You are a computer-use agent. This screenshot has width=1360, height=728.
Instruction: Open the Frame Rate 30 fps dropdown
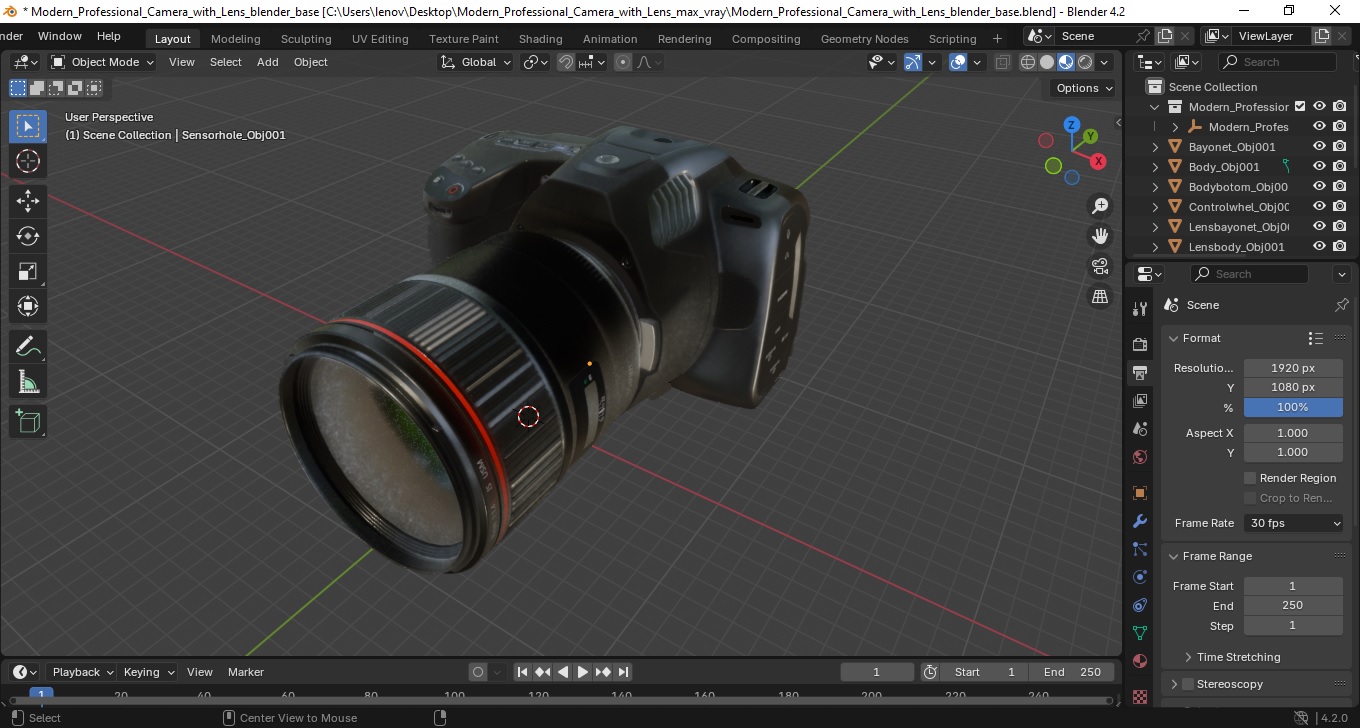coord(1293,523)
